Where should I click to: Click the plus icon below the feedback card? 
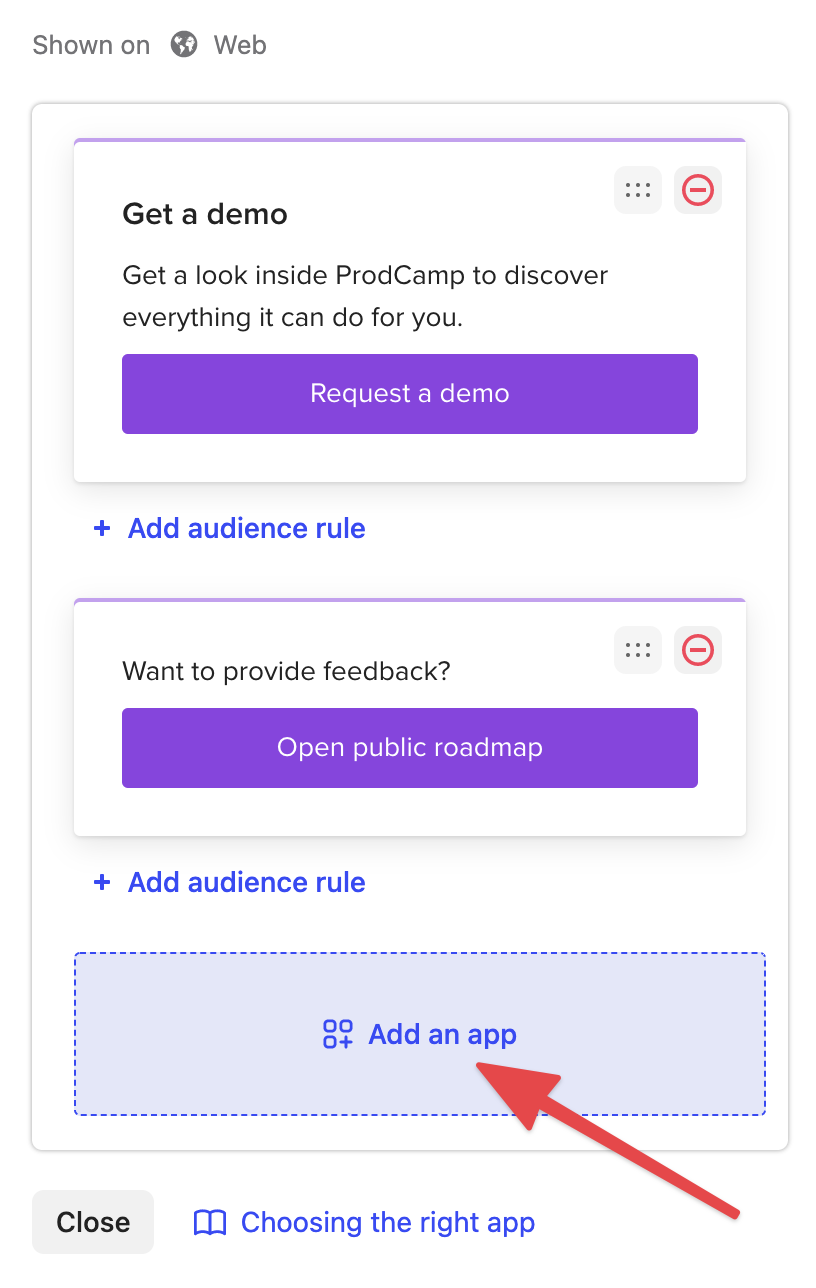tap(101, 882)
